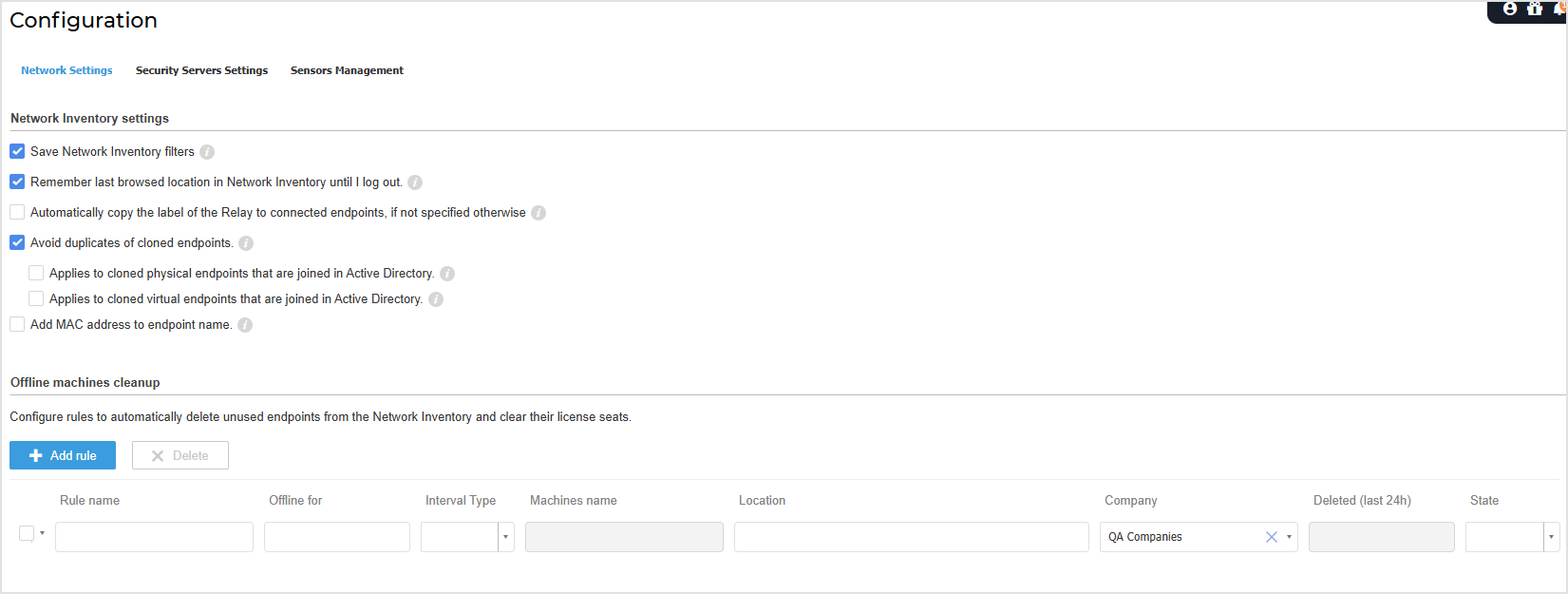1568x594 pixels.
Task: Click info icon beside Remember last browsed location
Action: pyautogui.click(x=415, y=182)
